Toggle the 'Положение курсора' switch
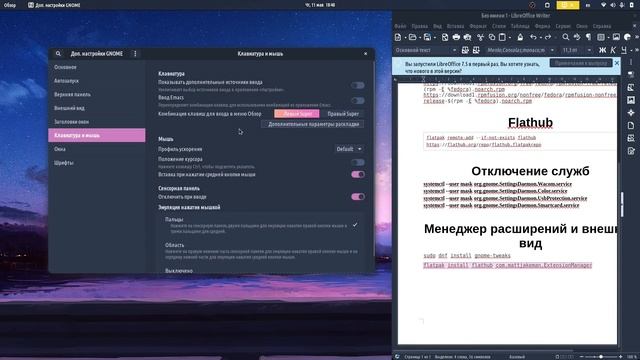 pos(358,162)
